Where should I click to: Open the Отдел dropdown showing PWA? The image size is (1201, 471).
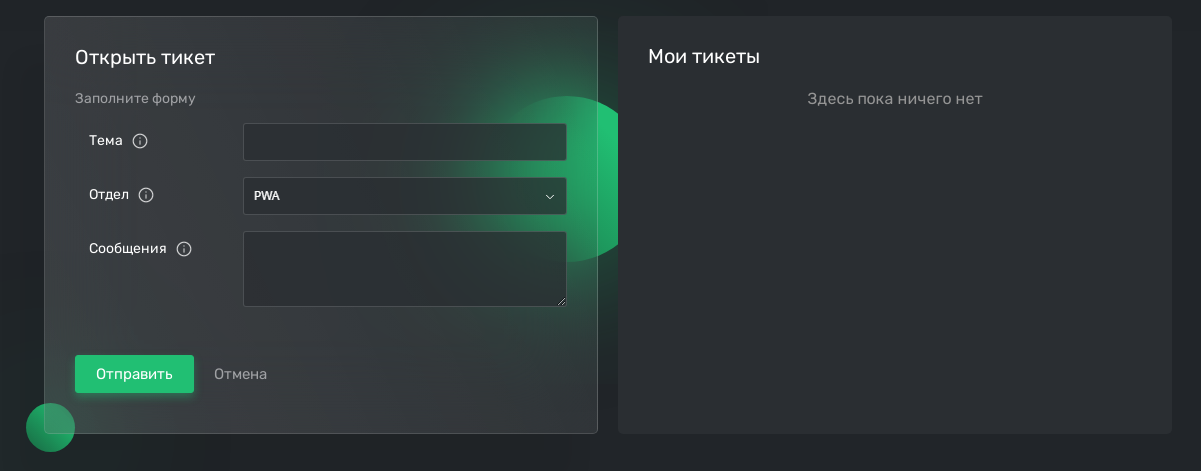(x=404, y=196)
